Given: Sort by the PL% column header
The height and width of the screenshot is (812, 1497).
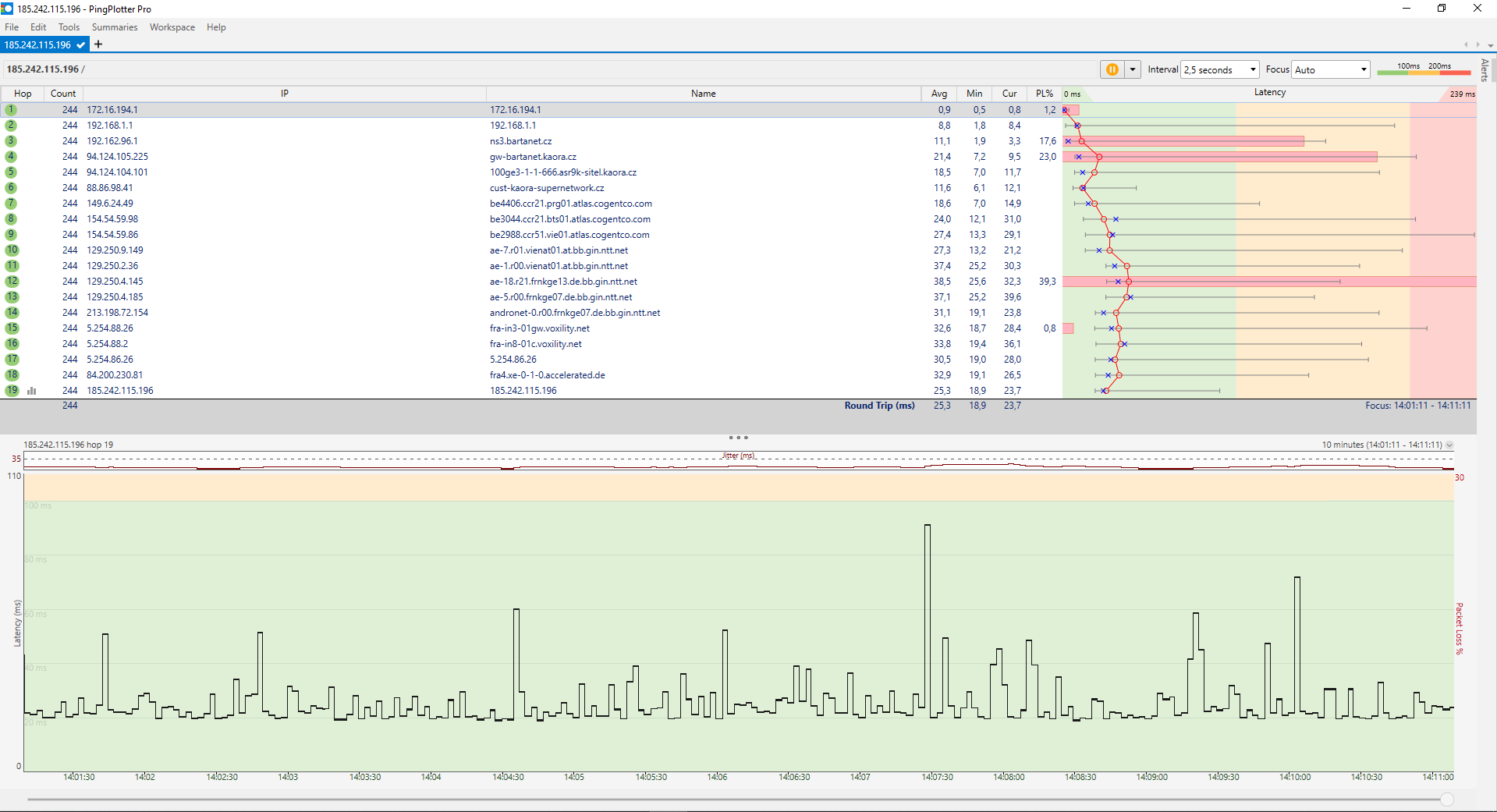Looking at the screenshot, I should pos(1044,94).
